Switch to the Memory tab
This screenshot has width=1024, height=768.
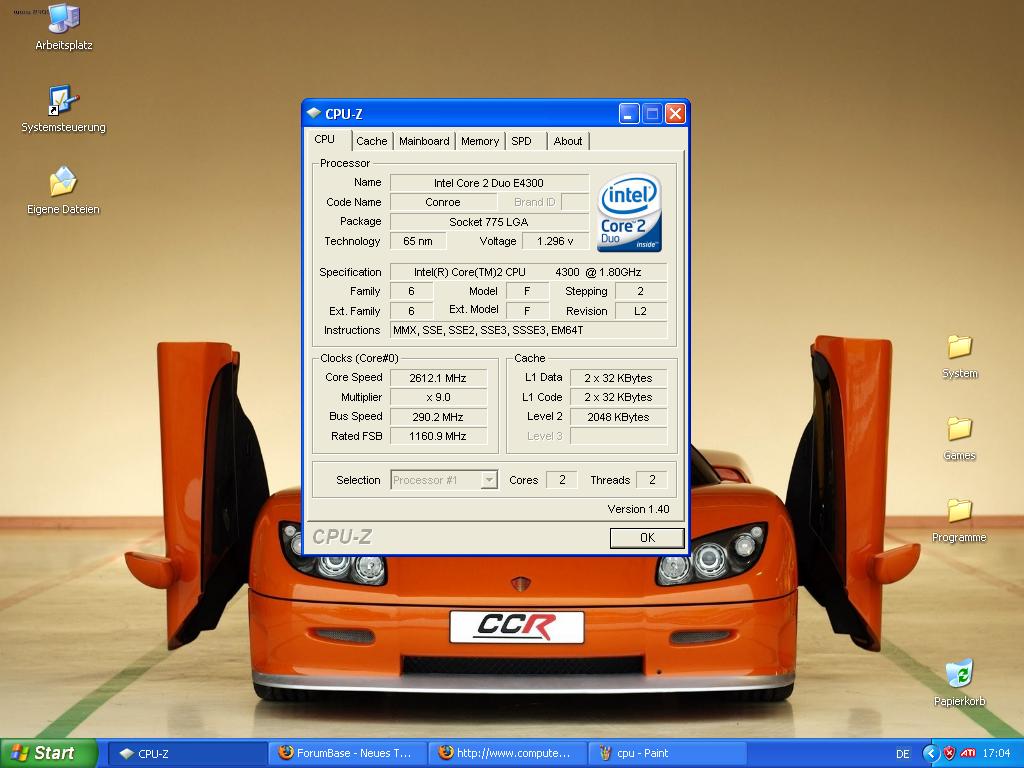tap(479, 141)
